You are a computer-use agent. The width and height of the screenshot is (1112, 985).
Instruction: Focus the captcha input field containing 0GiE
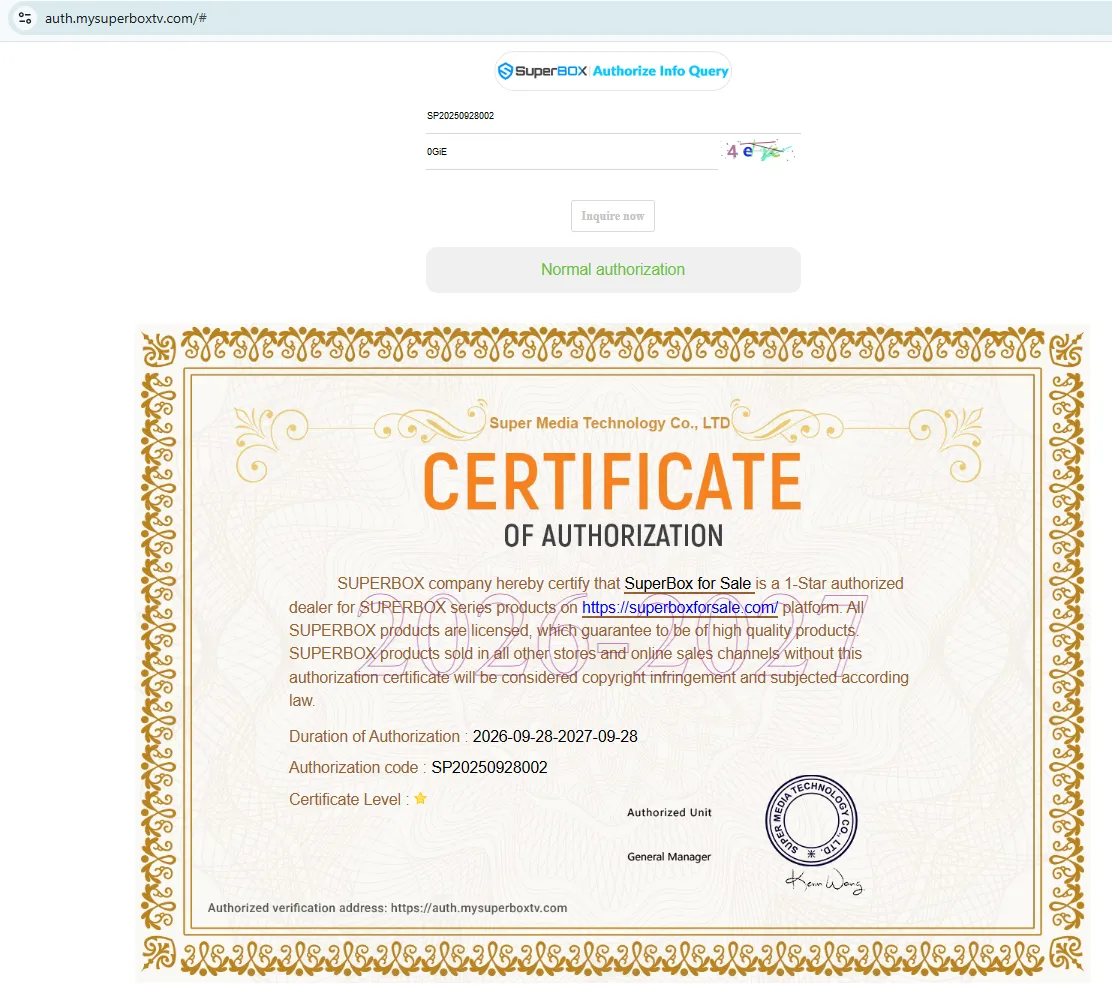click(572, 152)
